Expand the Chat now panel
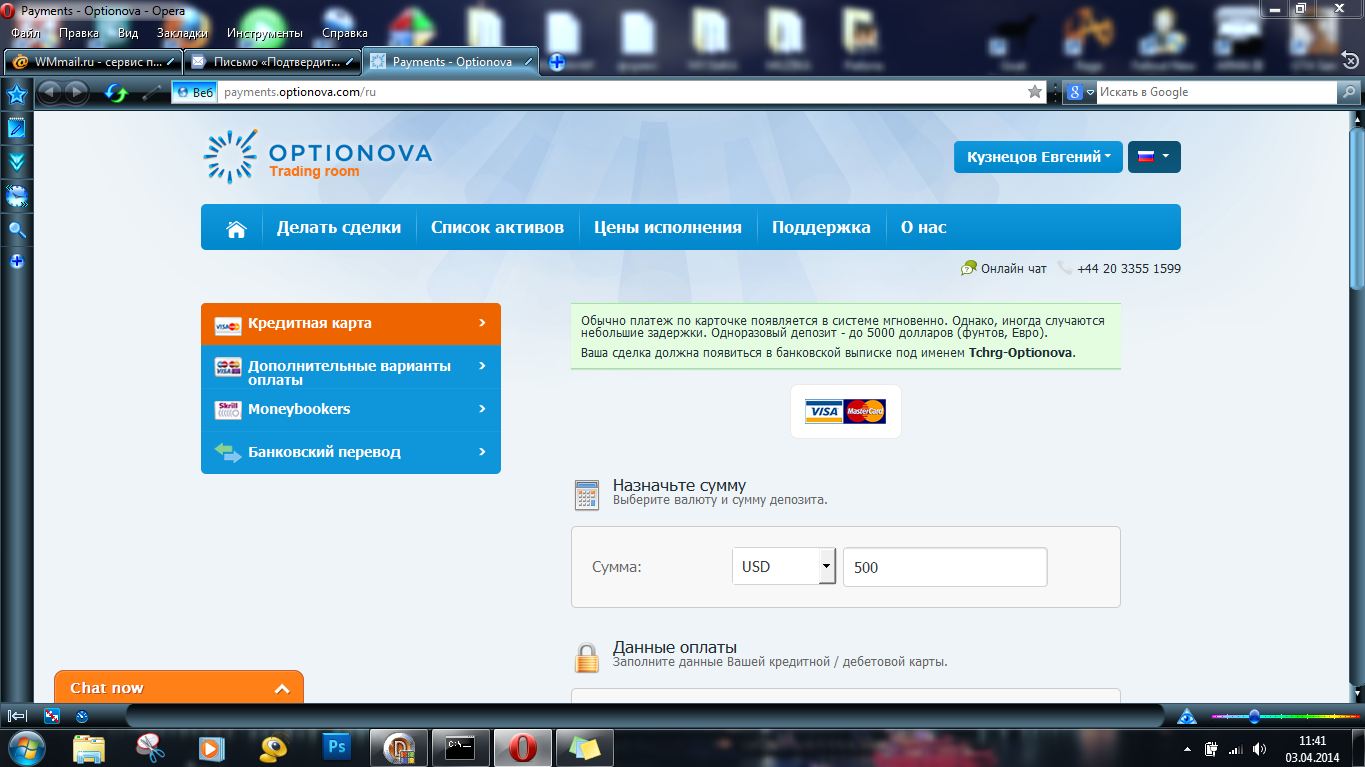Screen dimensions: 1365x767 pyautogui.click(x=179, y=687)
